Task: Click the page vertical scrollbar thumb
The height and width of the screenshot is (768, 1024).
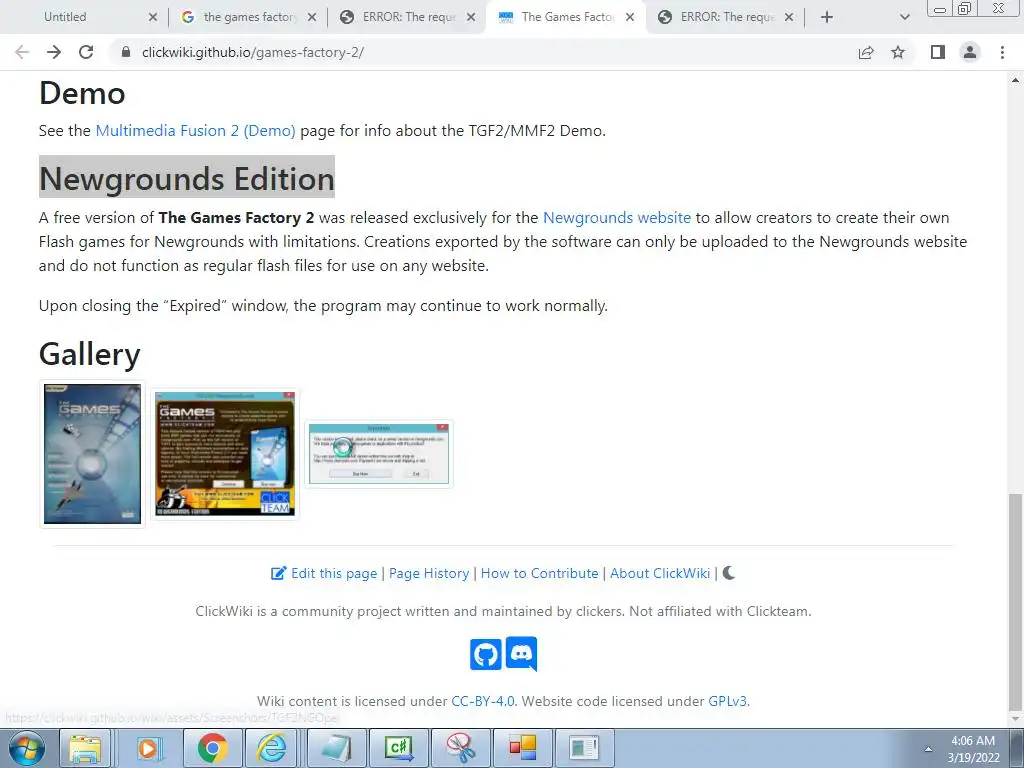Action: [x=1015, y=601]
